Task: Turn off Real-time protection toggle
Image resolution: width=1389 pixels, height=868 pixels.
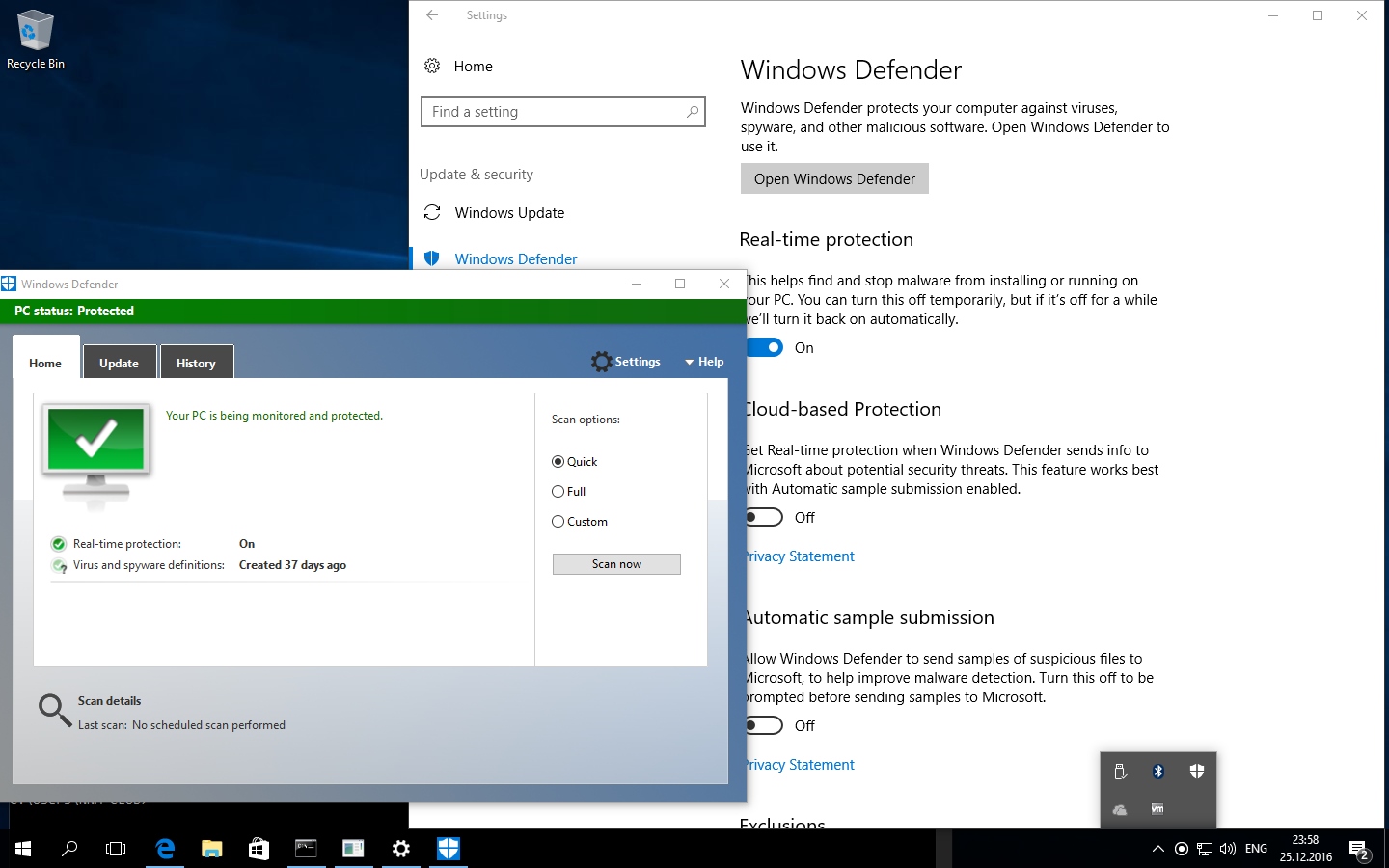Action: coord(765,348)
